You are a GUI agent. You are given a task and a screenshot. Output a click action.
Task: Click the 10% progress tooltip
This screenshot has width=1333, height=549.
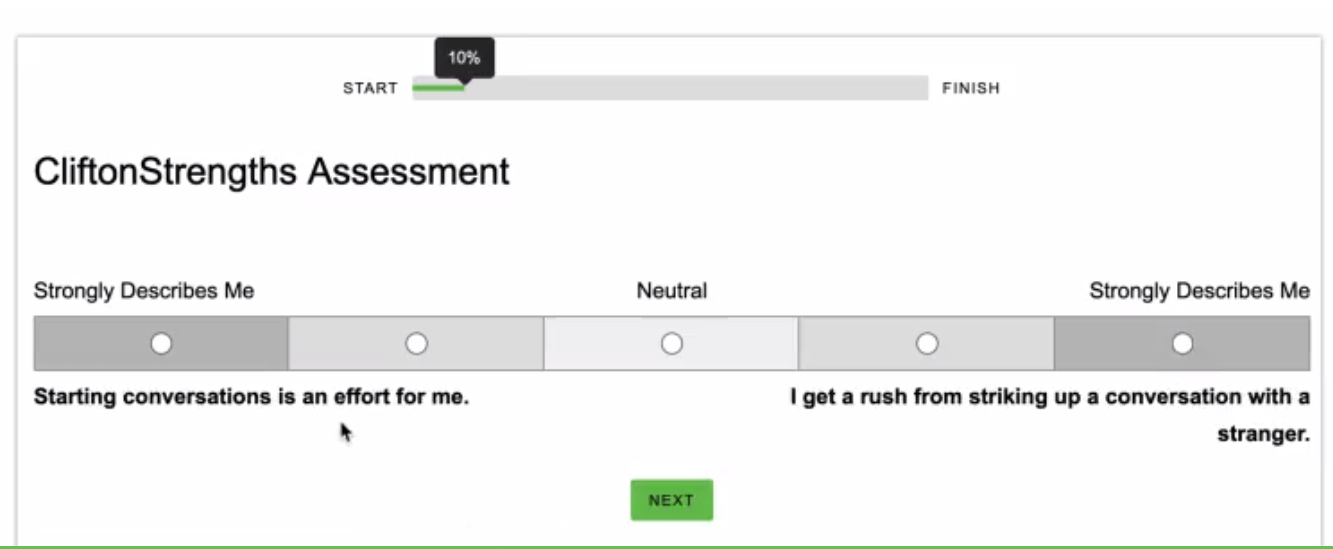tap(464, 58)
